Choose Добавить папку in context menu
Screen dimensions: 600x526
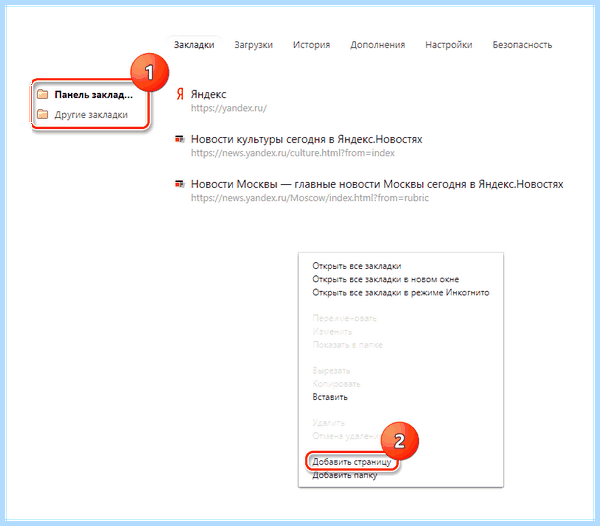345,476
